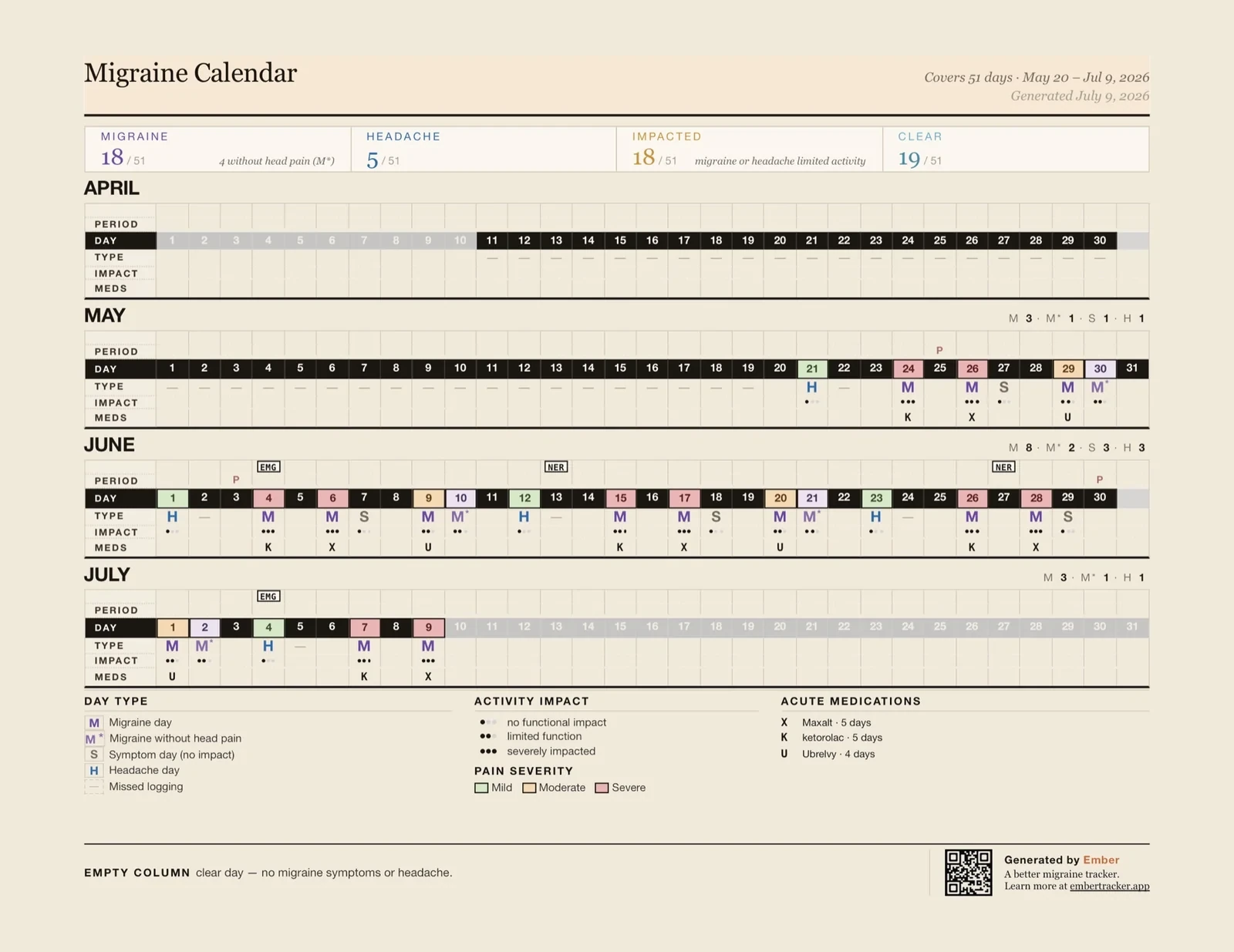This screenshot has width=1234, height=952.
Task: Click the Headache day legend icon
Action: [94, 770]
